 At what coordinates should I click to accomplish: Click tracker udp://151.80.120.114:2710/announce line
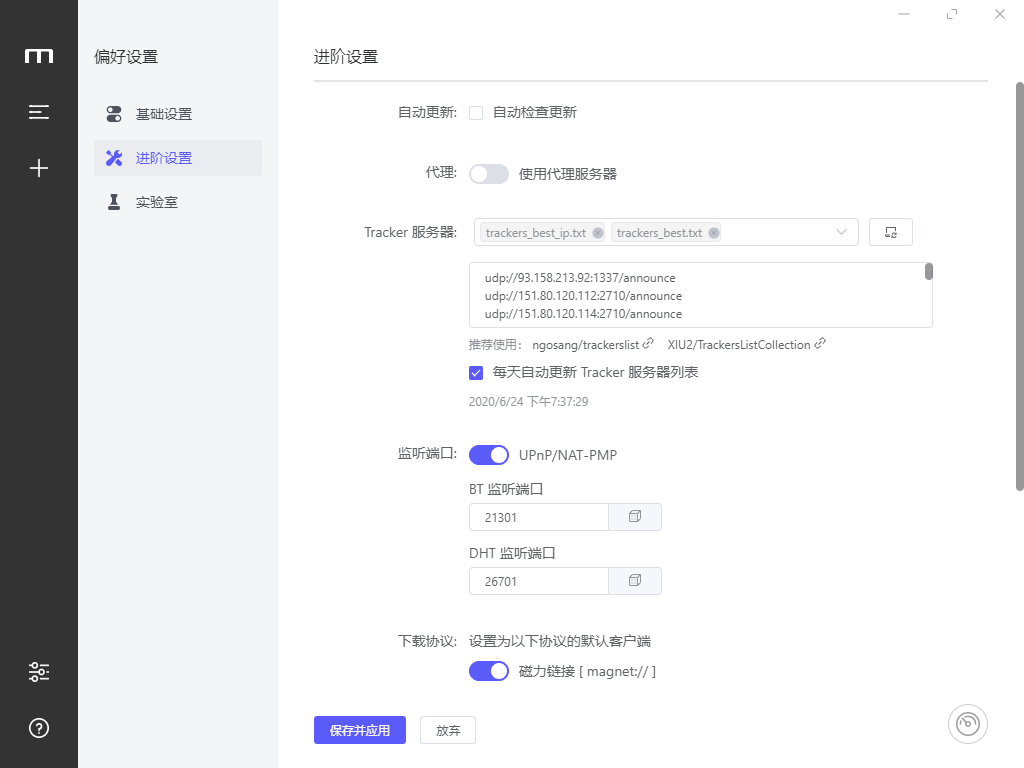coord(583,314)
